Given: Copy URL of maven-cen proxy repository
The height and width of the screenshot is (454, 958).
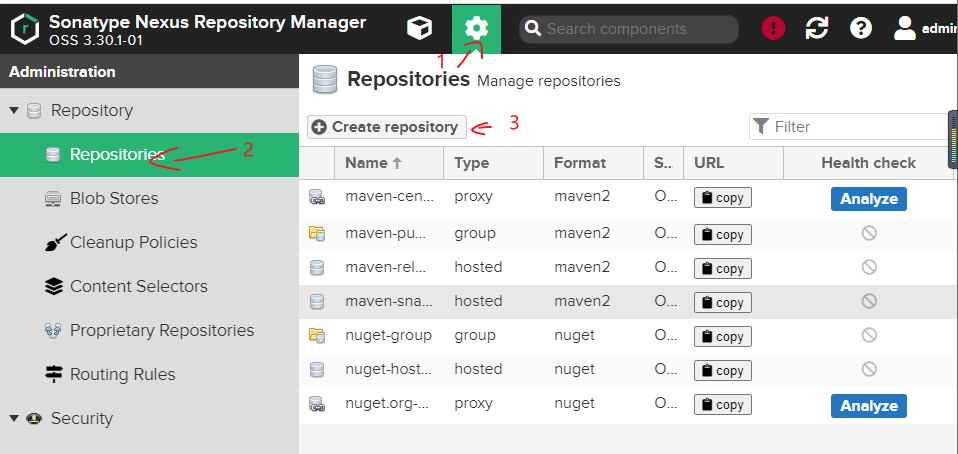Looking at the screenshot, I should click(x=723, y=199).
